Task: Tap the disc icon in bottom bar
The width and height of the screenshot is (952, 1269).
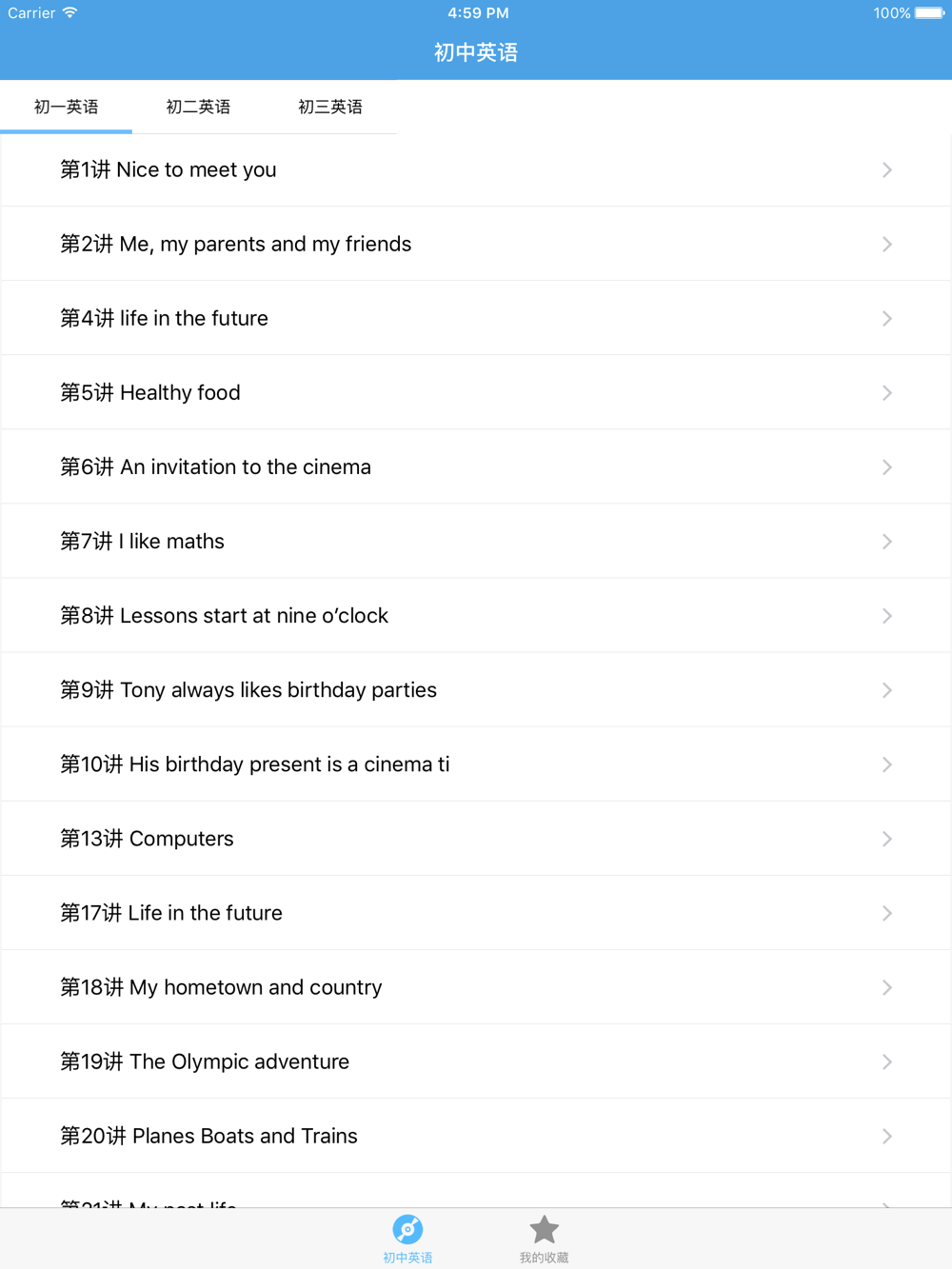Action: 407,1230
